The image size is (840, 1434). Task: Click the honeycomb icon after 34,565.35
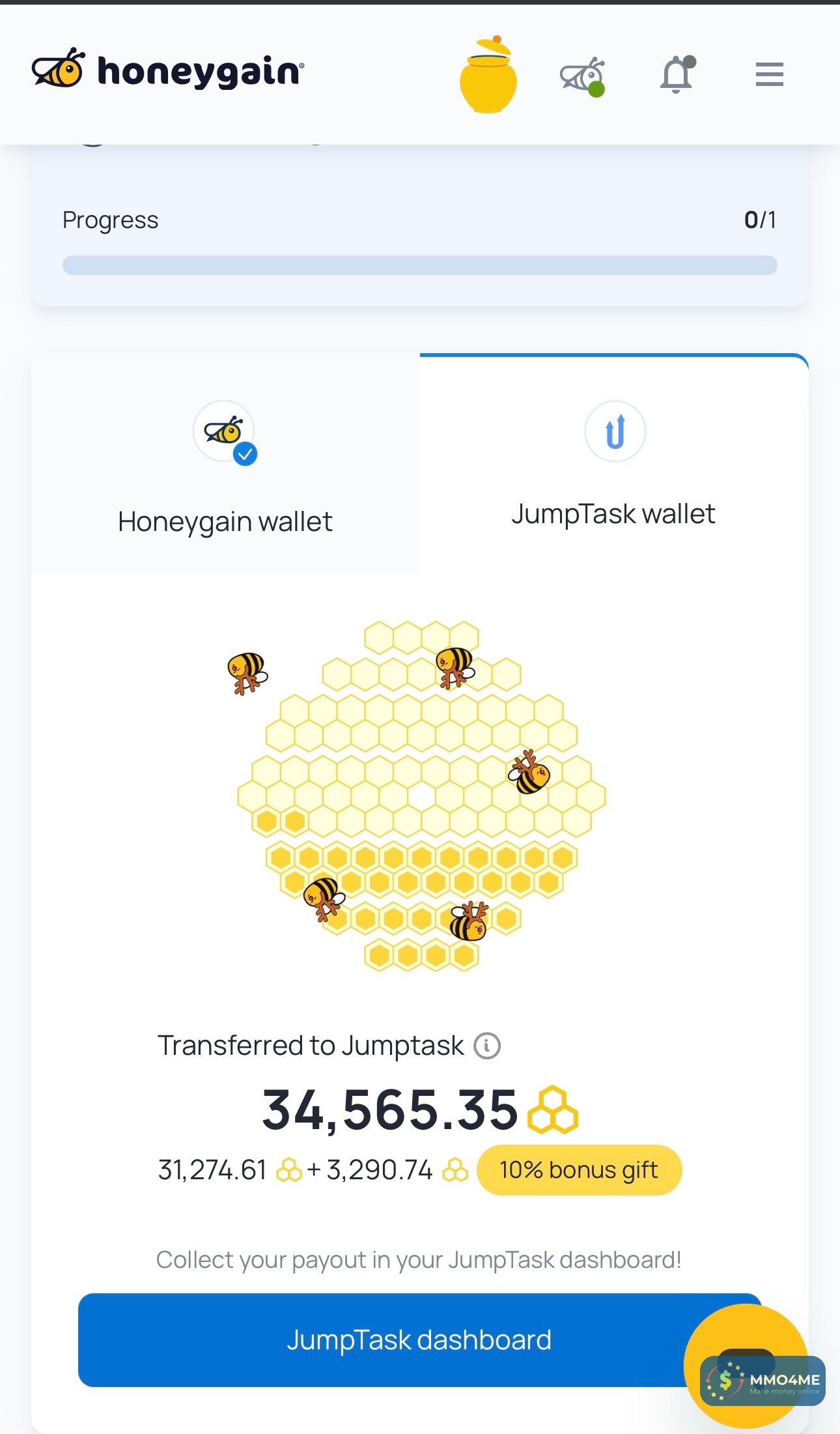[x=552, y=1110]
